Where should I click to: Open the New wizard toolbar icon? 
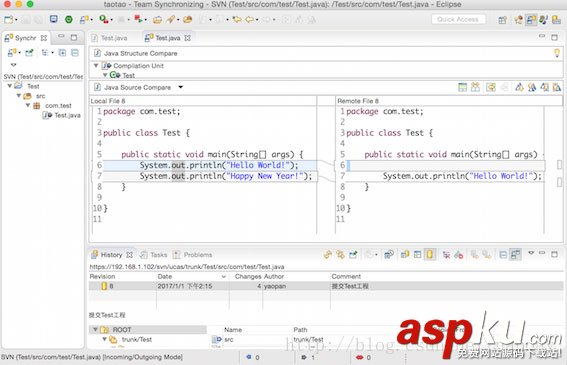(x=9, y=19)
